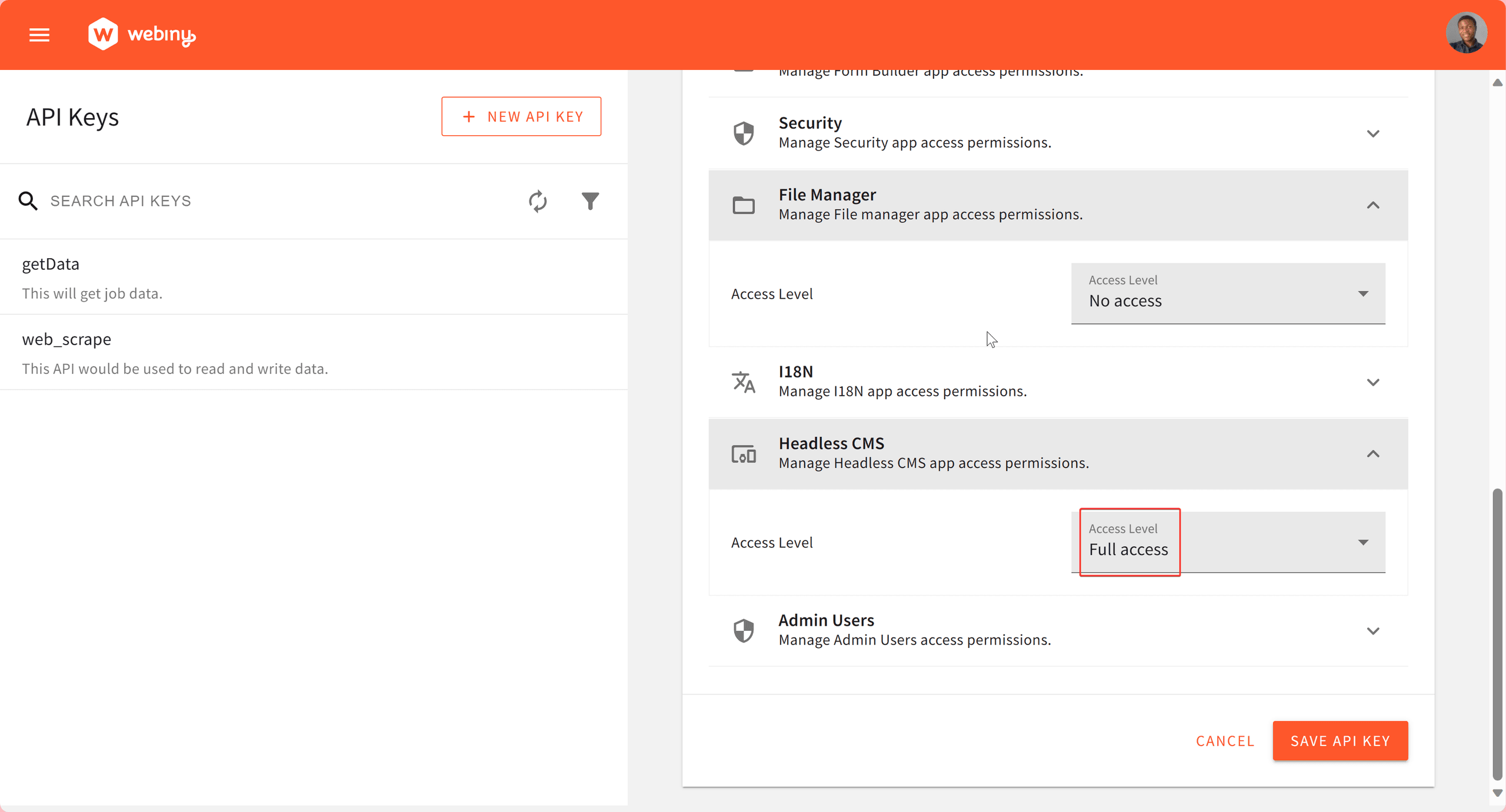Click the Admin Users shield icon
Viewport: 1506px width, 812px height.
(744, 630)
